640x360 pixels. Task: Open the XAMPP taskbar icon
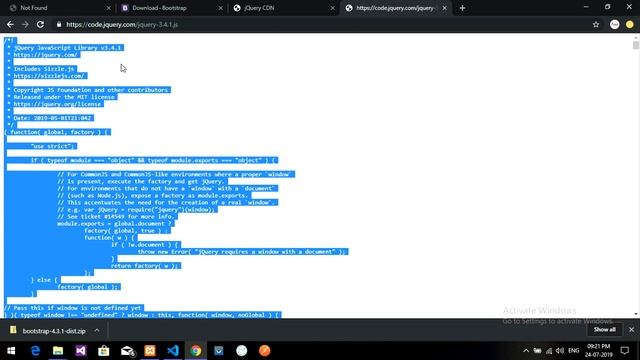click(150, 351)
